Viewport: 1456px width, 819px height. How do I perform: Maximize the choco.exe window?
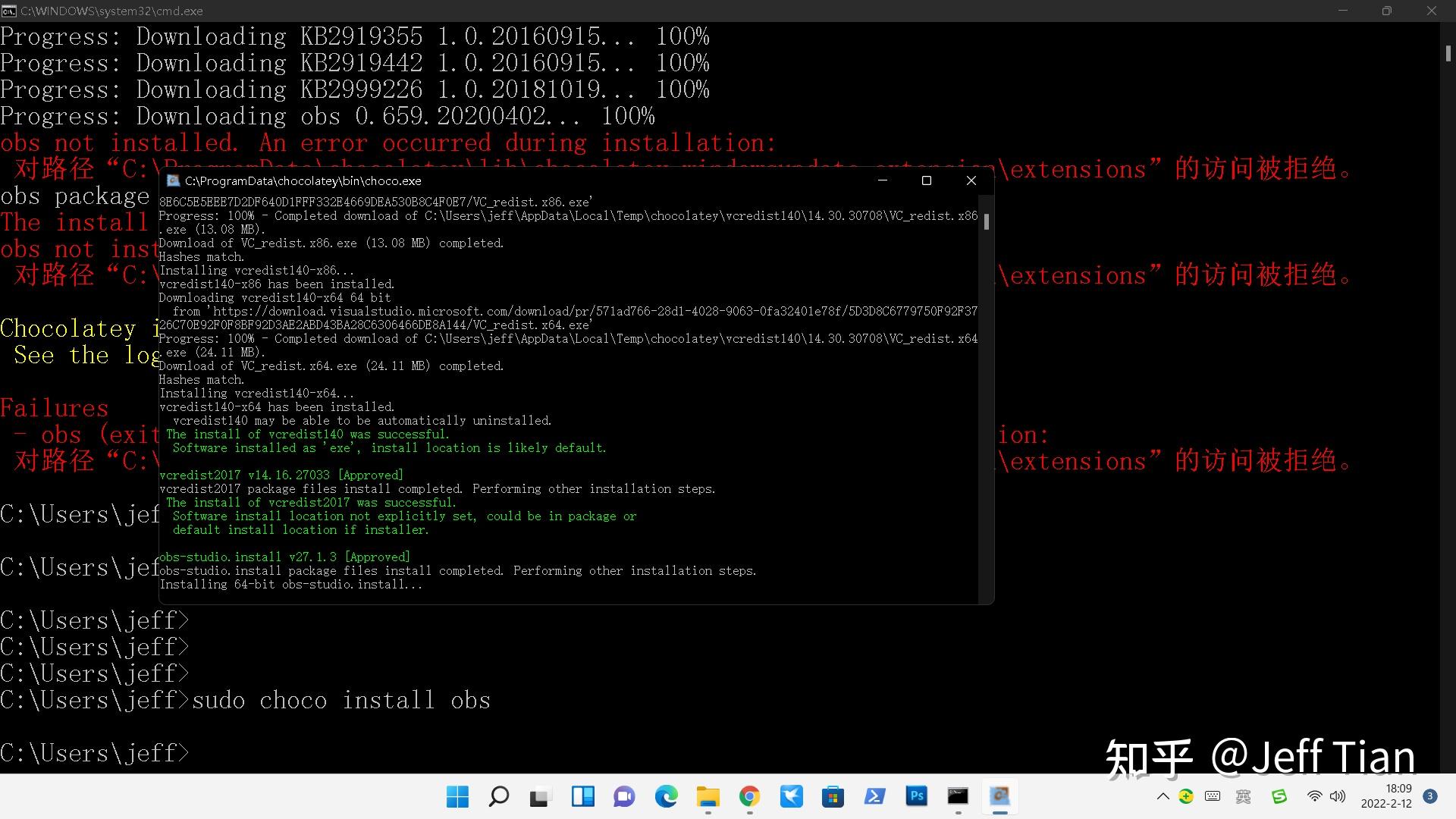click(x=926, y=180)
